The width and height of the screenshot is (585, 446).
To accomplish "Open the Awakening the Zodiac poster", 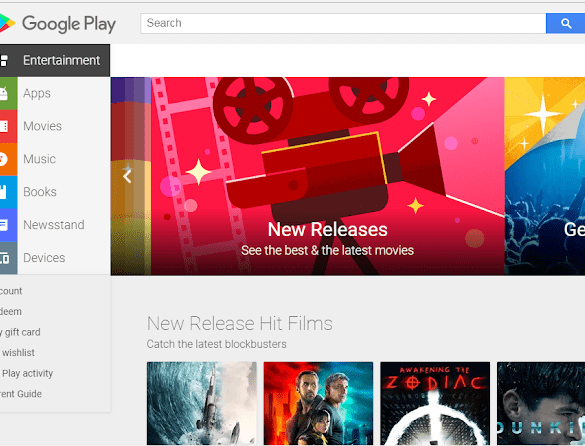I will point(435,403).
